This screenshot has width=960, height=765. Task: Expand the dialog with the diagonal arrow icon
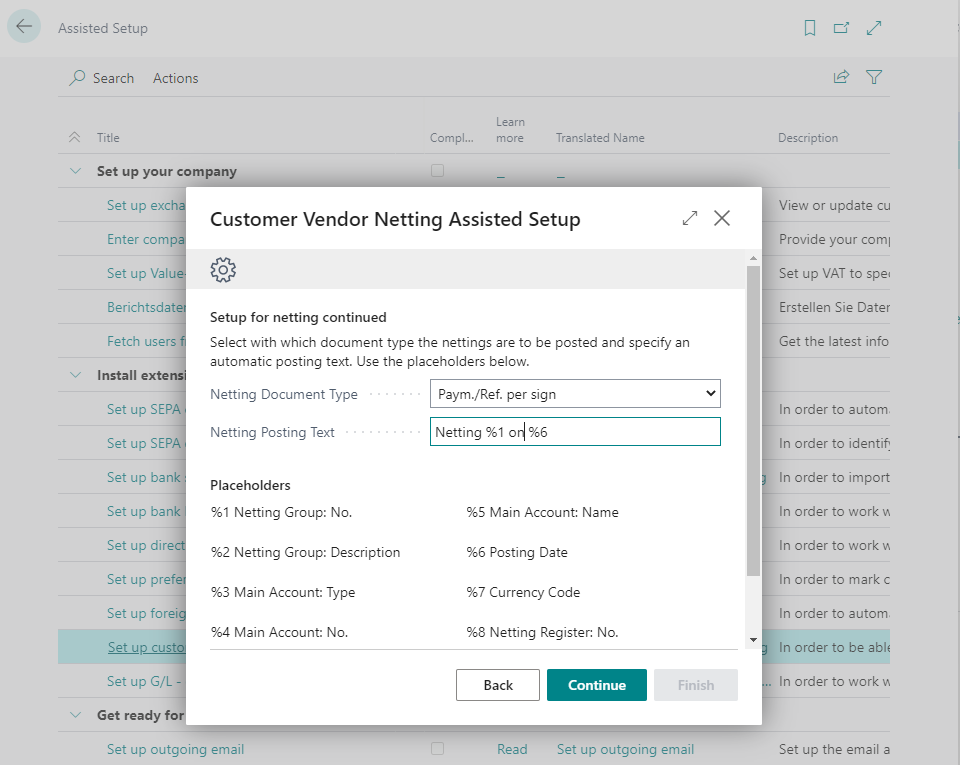coord(689,217)
